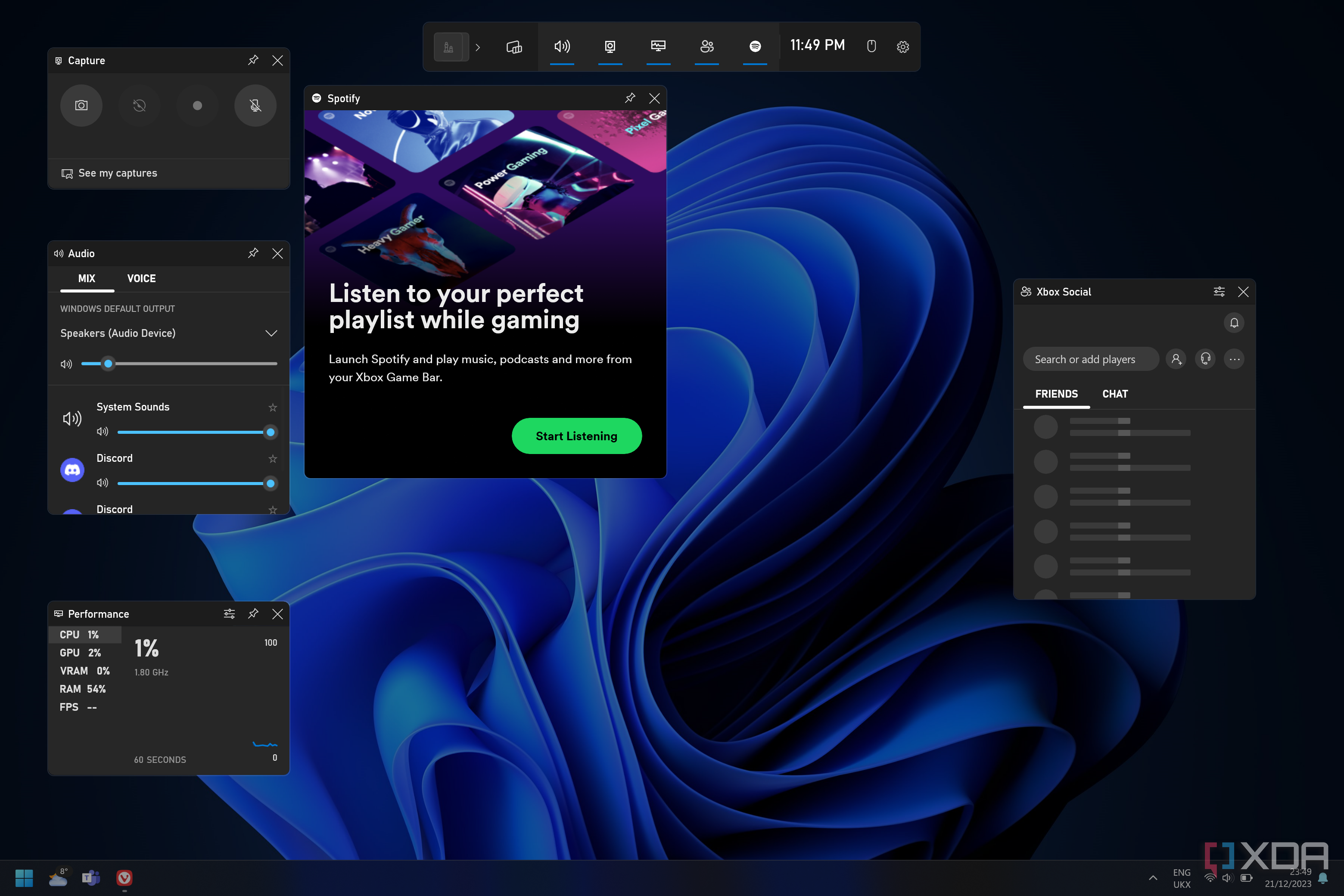Open Xbox Social settings sliders icon
This screenshot has height=896, width=1344.
coord(1219,292)
